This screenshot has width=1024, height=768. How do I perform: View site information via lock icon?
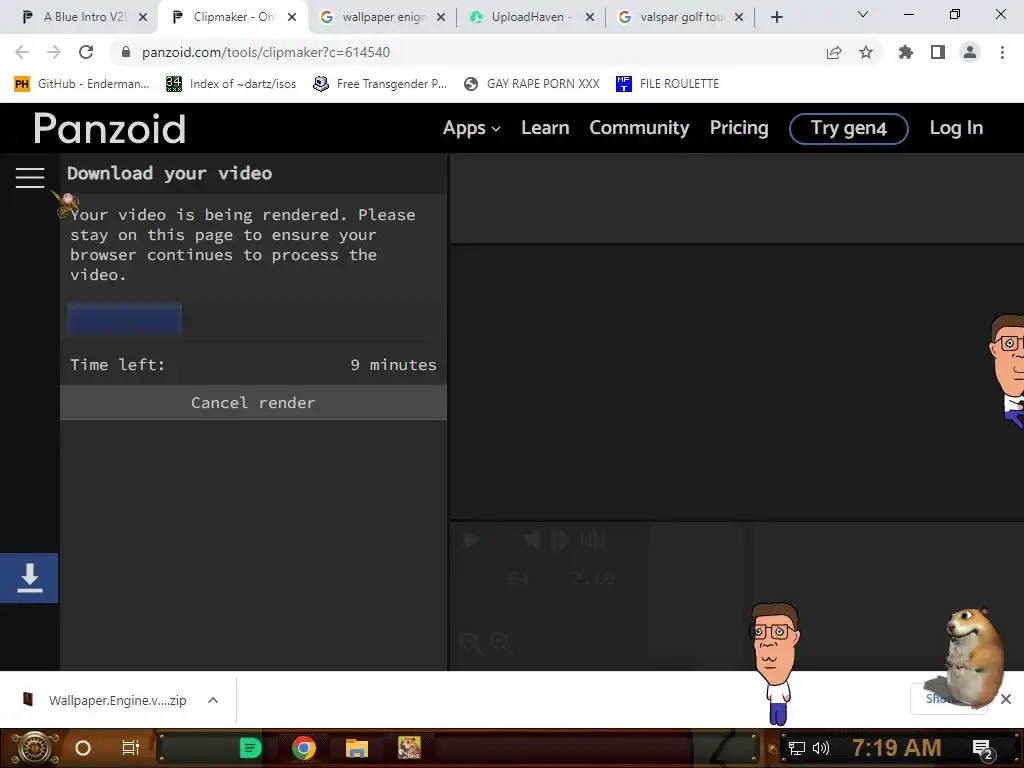[126, 52]
